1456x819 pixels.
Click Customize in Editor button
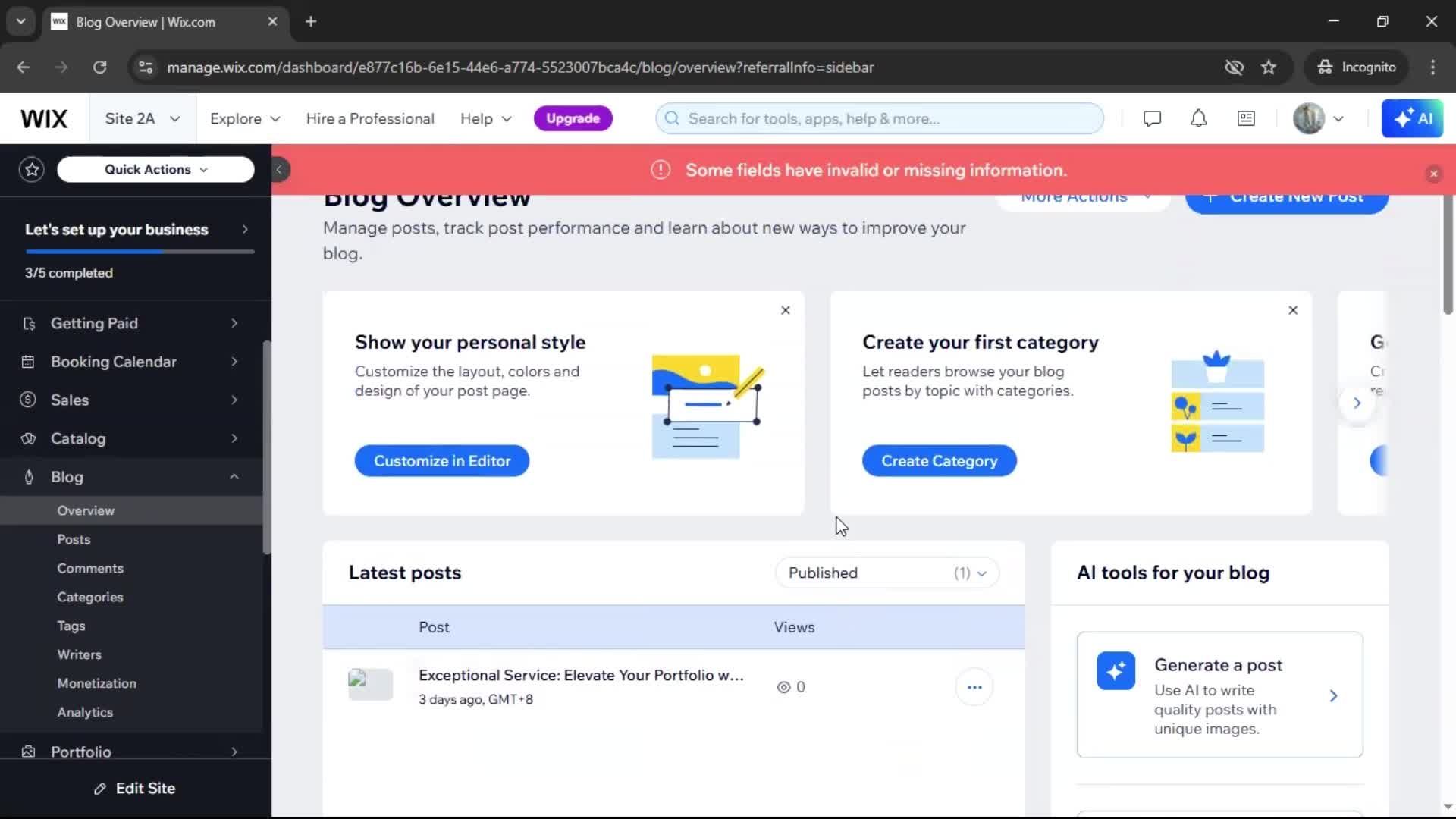441,461
